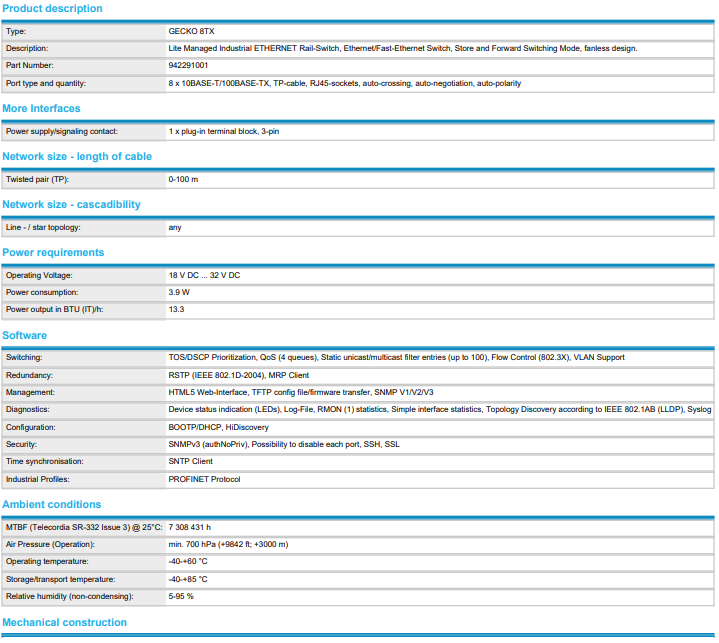Screen dimensions: 719x643
Task: Click the 'Type:' row label
Action: [x=16, y=32]
